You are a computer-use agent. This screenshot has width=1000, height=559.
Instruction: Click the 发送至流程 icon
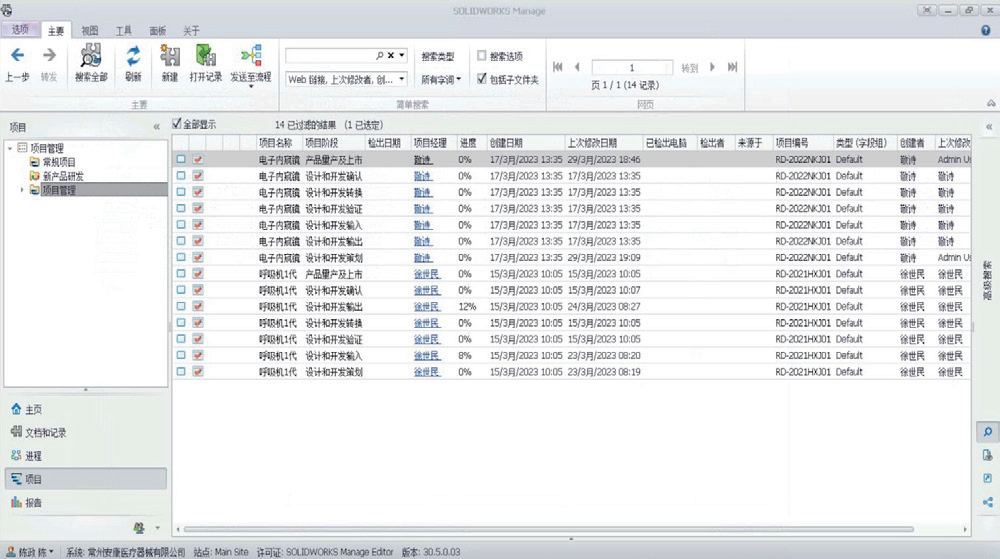(250, 56)
